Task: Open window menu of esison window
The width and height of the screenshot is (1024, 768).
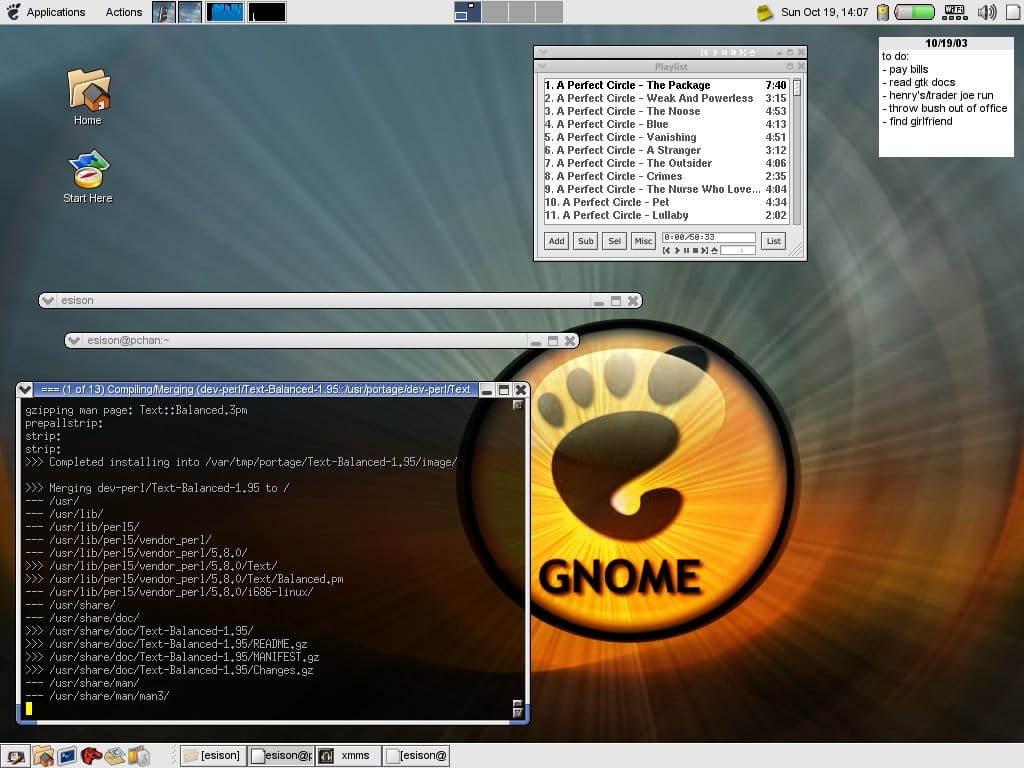Action: point(48,300)
